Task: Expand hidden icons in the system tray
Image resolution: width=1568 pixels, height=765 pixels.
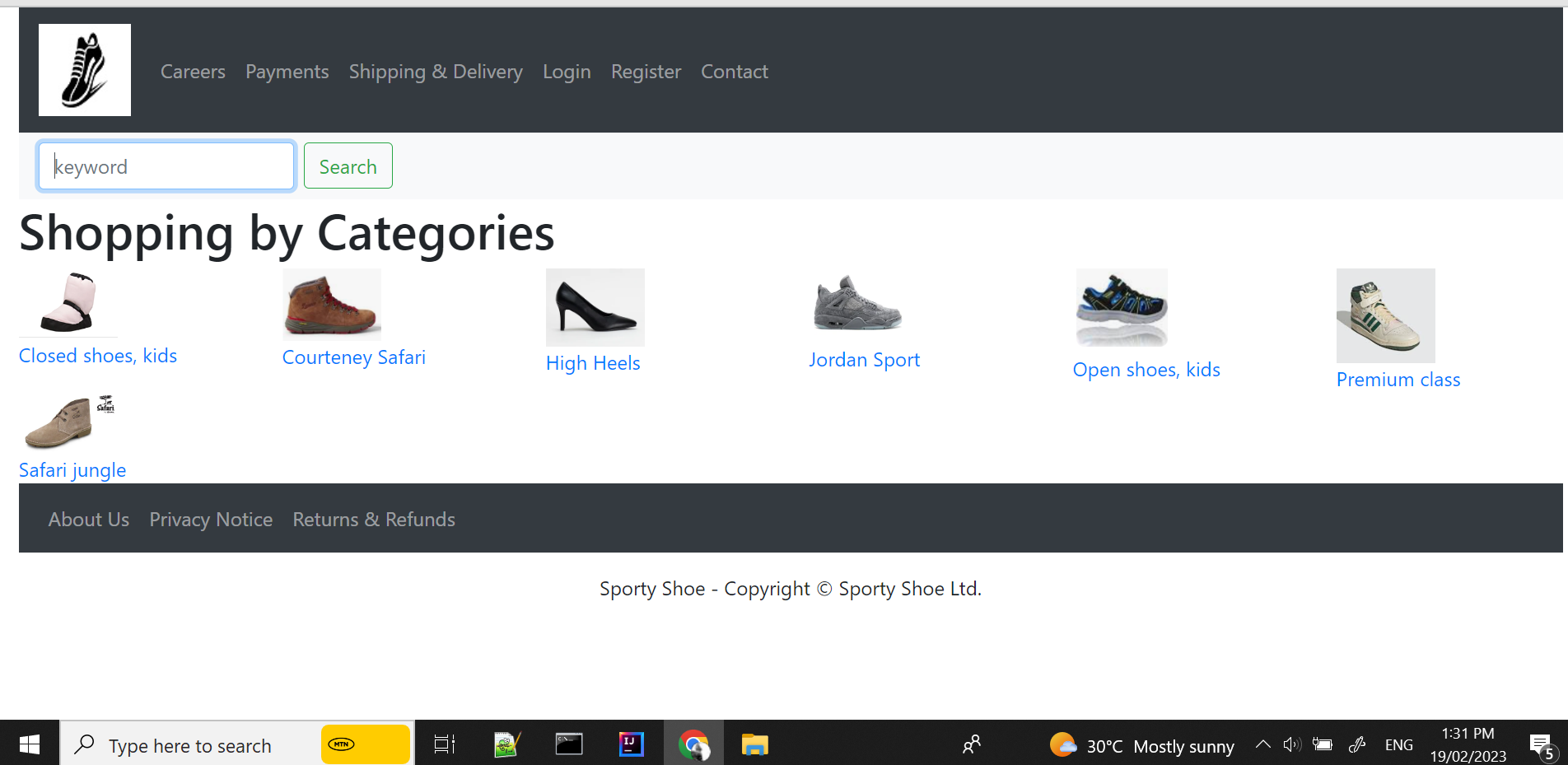Action: (x=1262, y=744)
